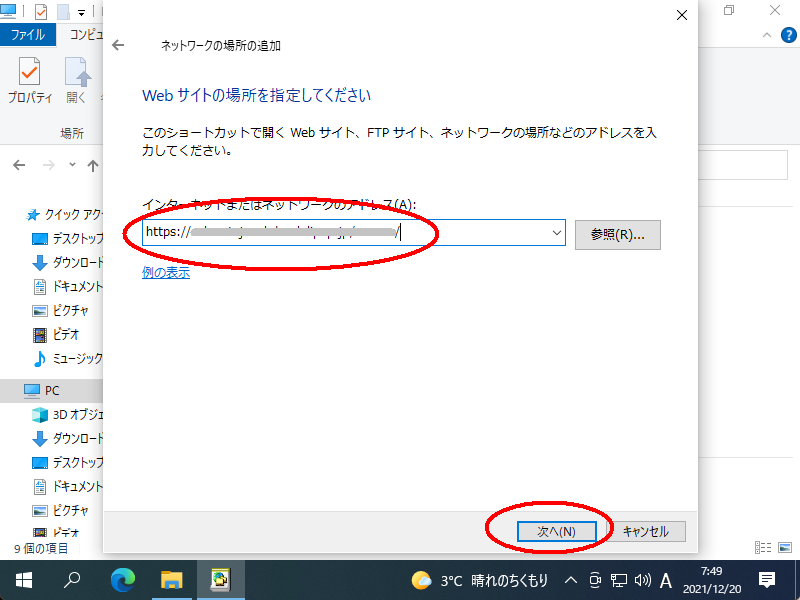The height and width of the screenshot is (600, 800).
Task: Open taskbar search magnifier icon
Action: [73, 580]
